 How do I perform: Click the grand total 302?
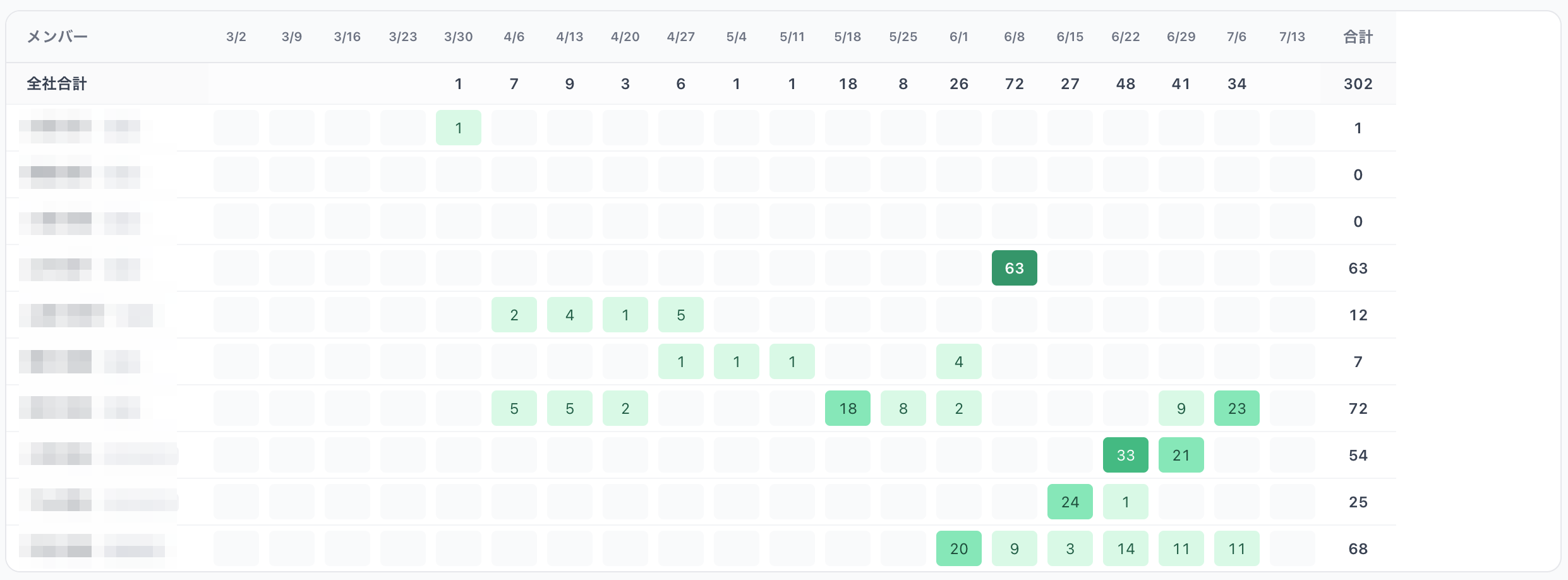click(1358, 84)
